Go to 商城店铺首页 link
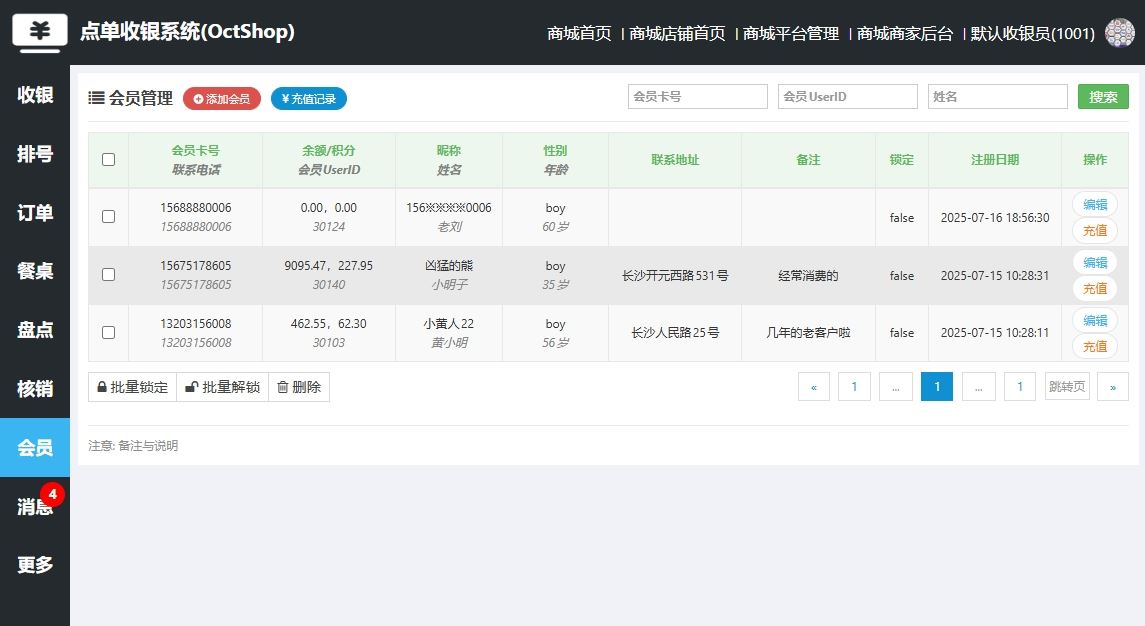Viewport: 1145px width, 626px height. (x=677, y=34)
